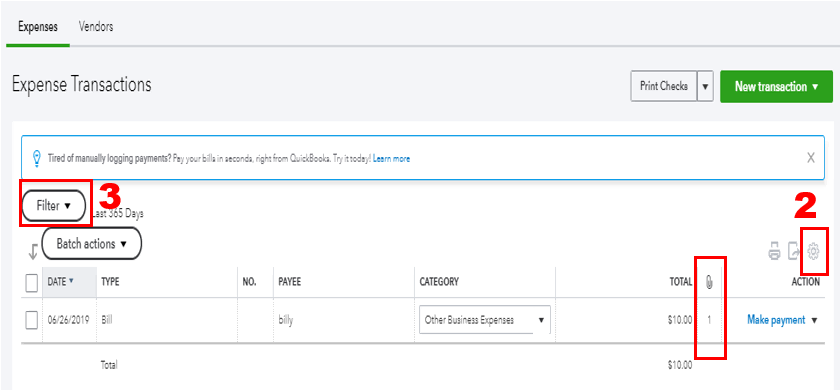This screenshot has height=390, width=840.
Task: Open the Batch actions dropdown
Action: point(92,244)
